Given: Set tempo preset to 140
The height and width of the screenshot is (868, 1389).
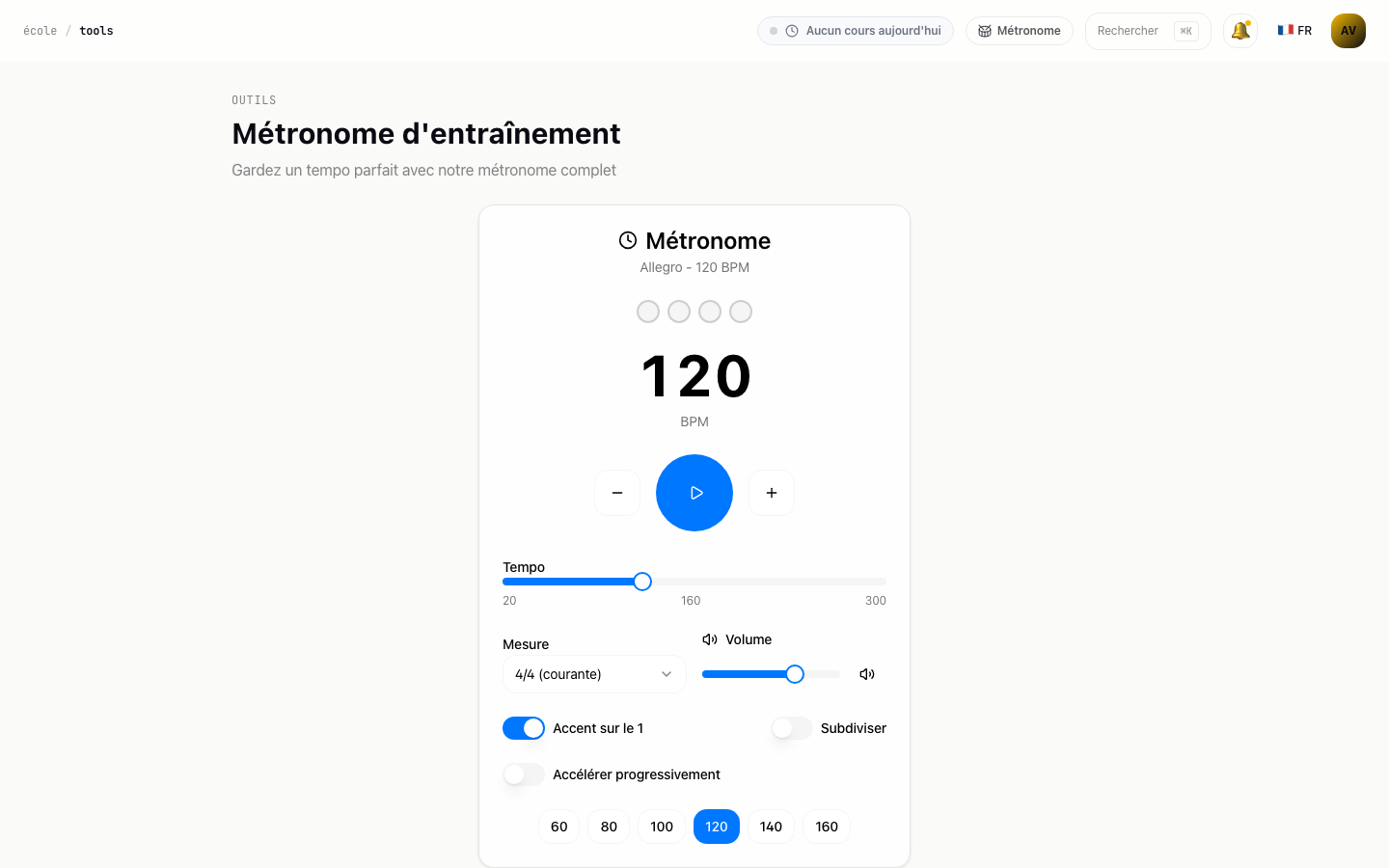Looking at the screenshot, I should coord(771,827).
